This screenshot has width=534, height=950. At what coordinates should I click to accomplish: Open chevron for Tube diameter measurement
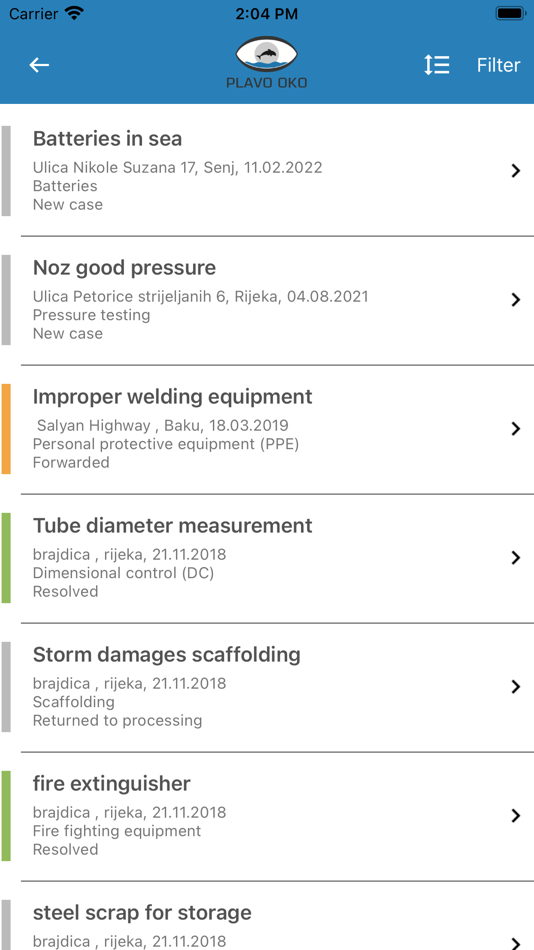(x=516, y=557)
